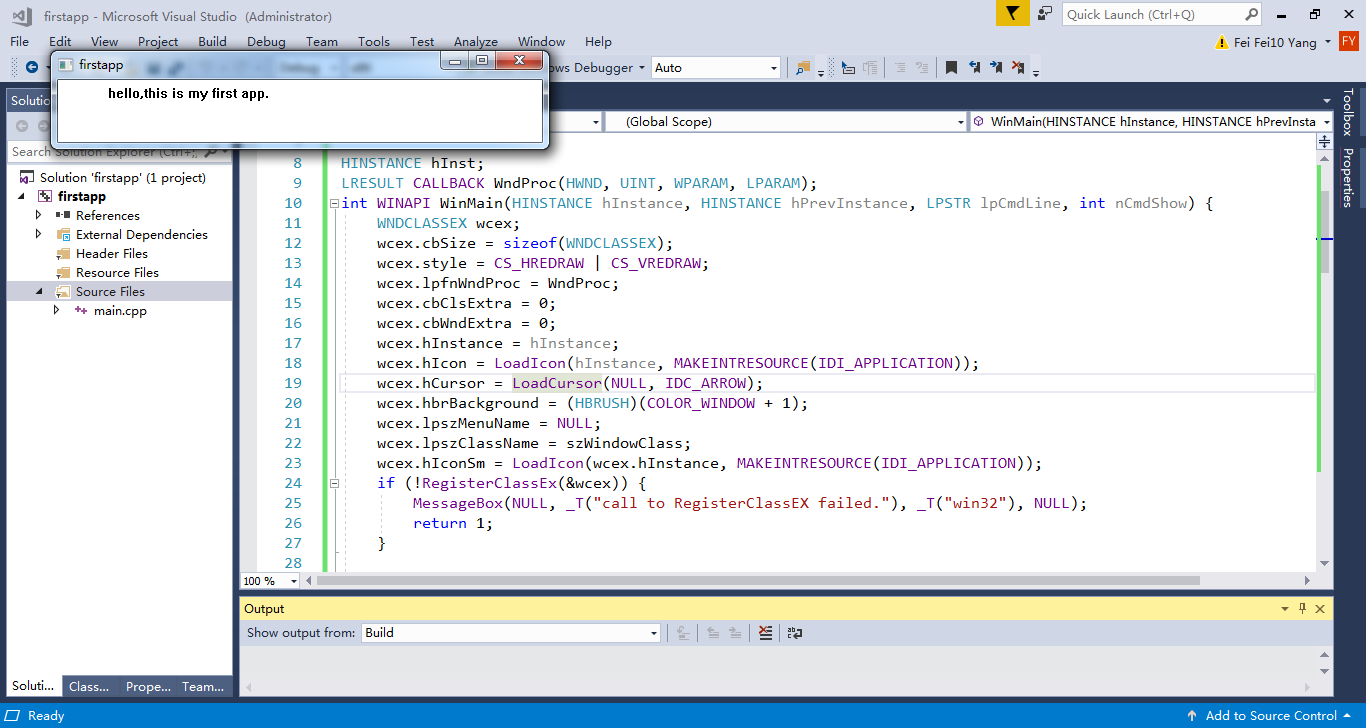This screenshot has width=1366, height=728.
Task: Jump to the next bookmark
Action: [995, 66]
